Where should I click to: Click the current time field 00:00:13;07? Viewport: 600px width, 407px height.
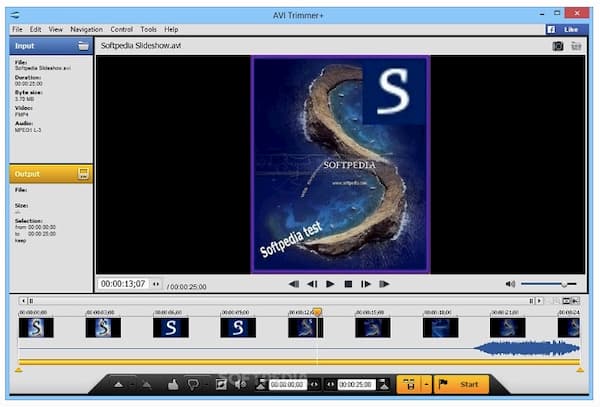click(x=123, y=284)
